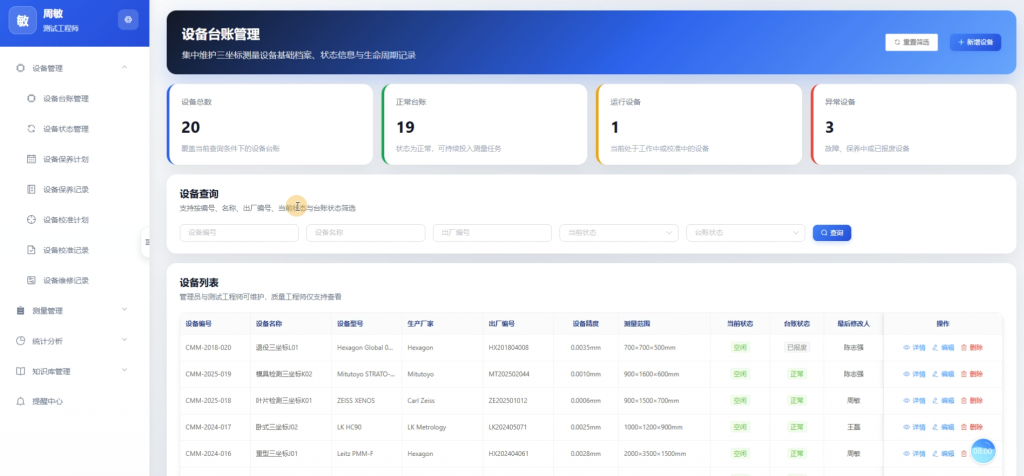This screenshot has height=476, width=1024.
Task: Go to 设备保养记录 in sidebar
Action: point(65,189)
